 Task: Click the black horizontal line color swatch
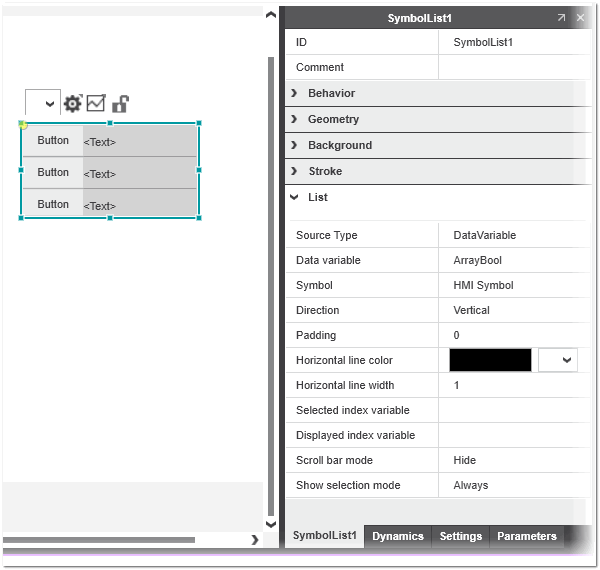490,360
